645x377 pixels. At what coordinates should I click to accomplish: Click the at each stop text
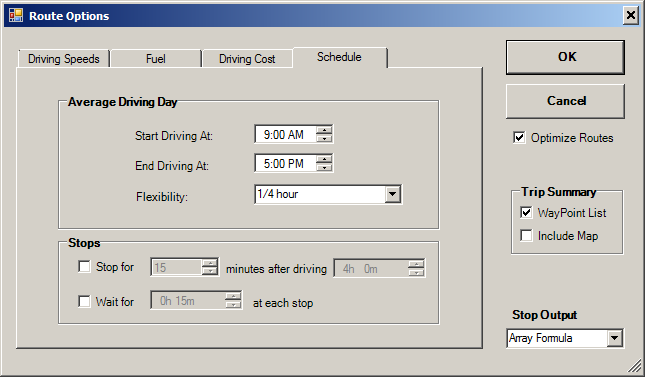click(x=283, y=303)
